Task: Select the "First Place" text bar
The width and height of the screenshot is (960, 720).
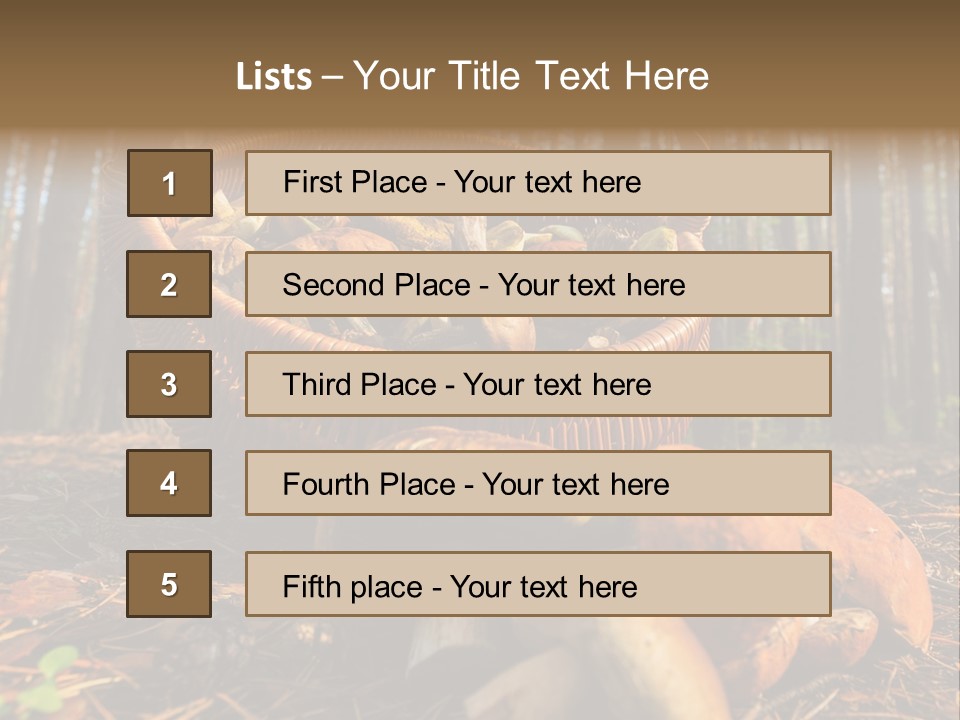Action: (x=538, y=183)
